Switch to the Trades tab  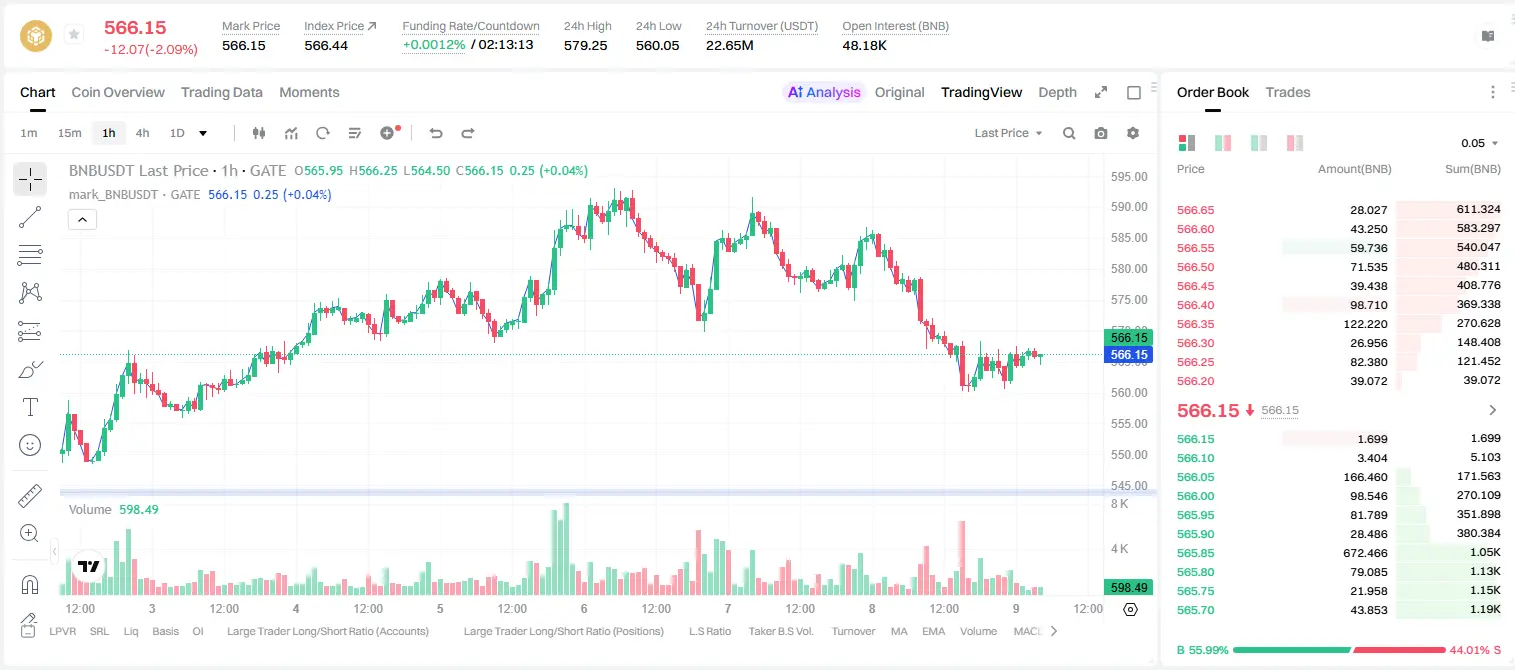pyautogui.click(x=1287, y=92)
